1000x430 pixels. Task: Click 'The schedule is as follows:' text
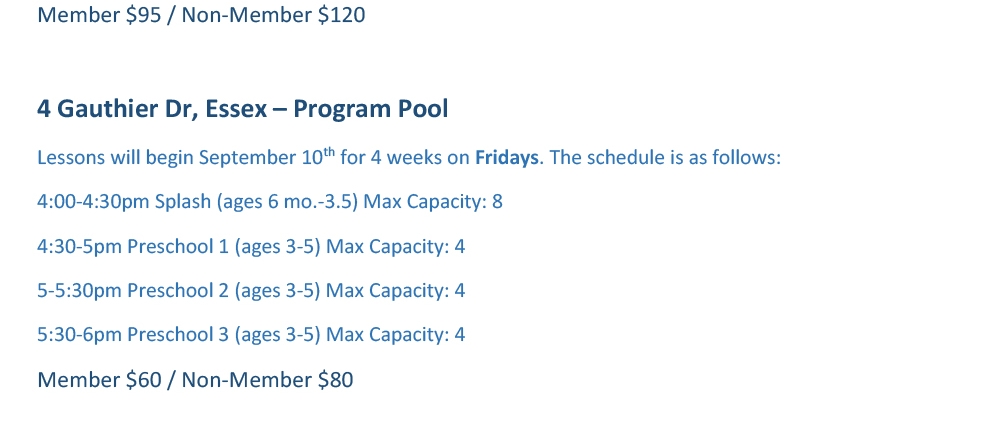click(x=665, y=158)
